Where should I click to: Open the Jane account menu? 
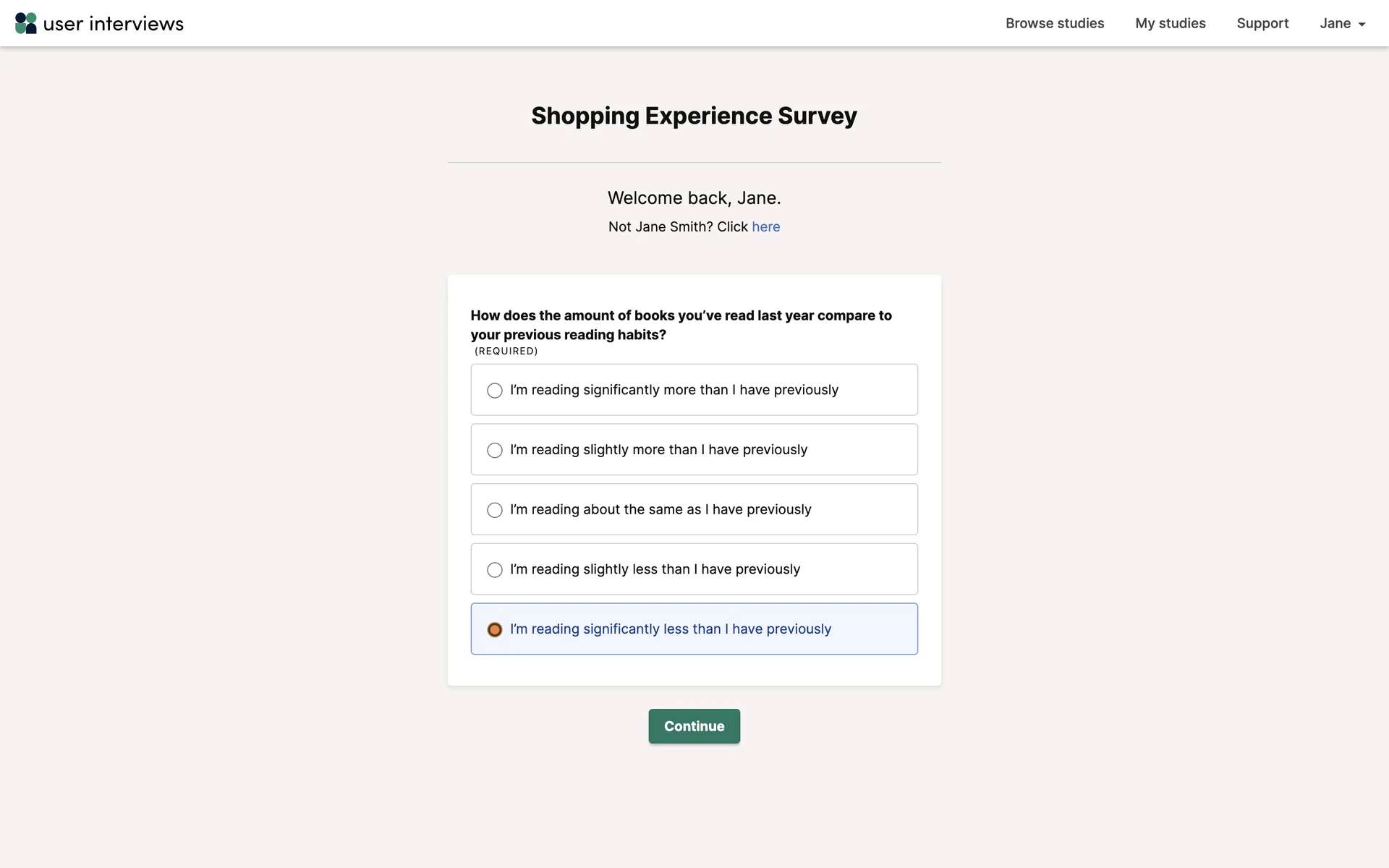click(1335, 23)
